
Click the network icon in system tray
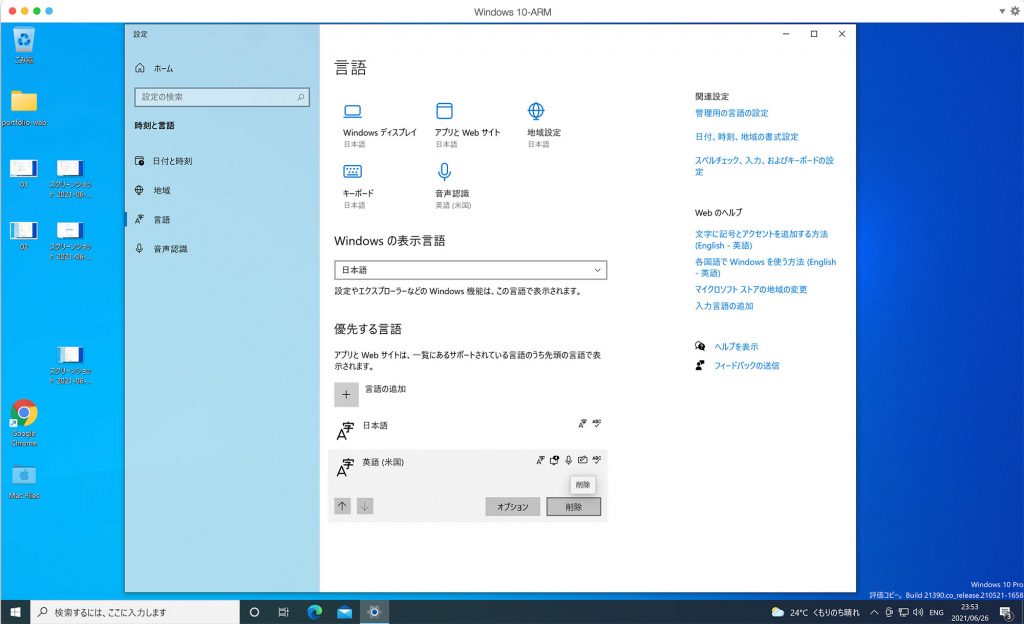click(x=904, y=612)
